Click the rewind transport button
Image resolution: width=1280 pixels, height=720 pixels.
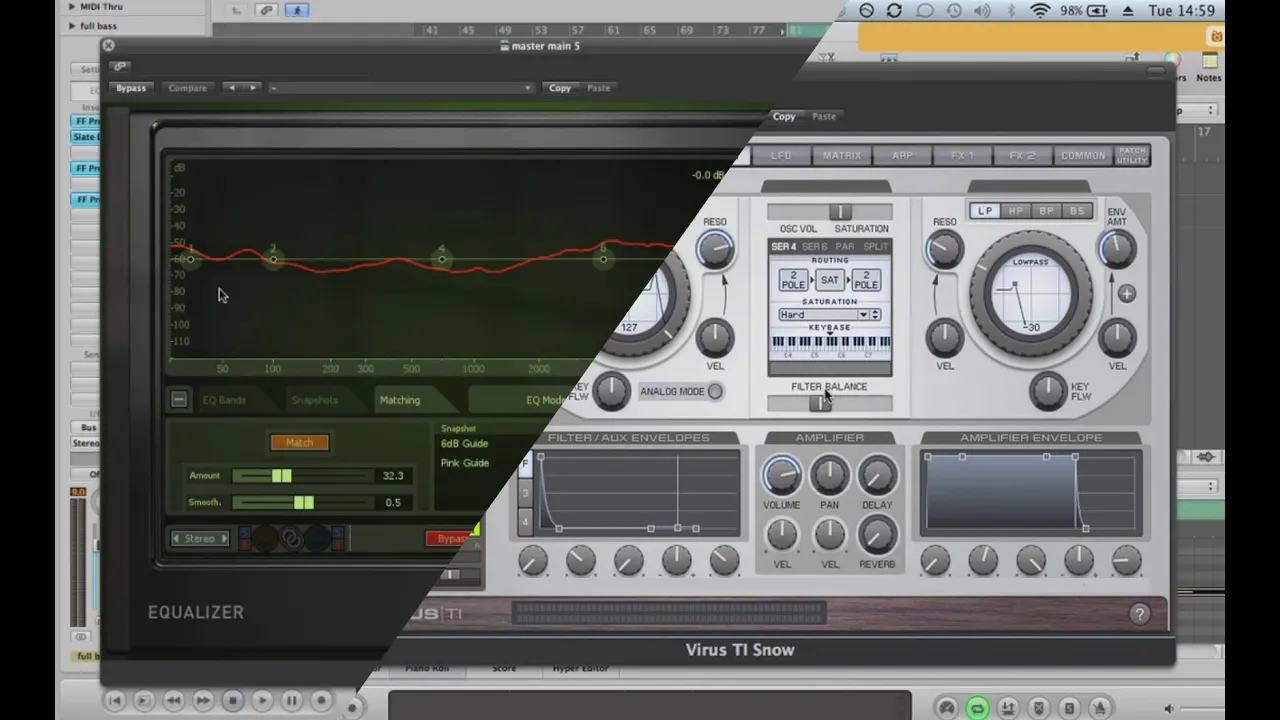(x=173, y=701)
